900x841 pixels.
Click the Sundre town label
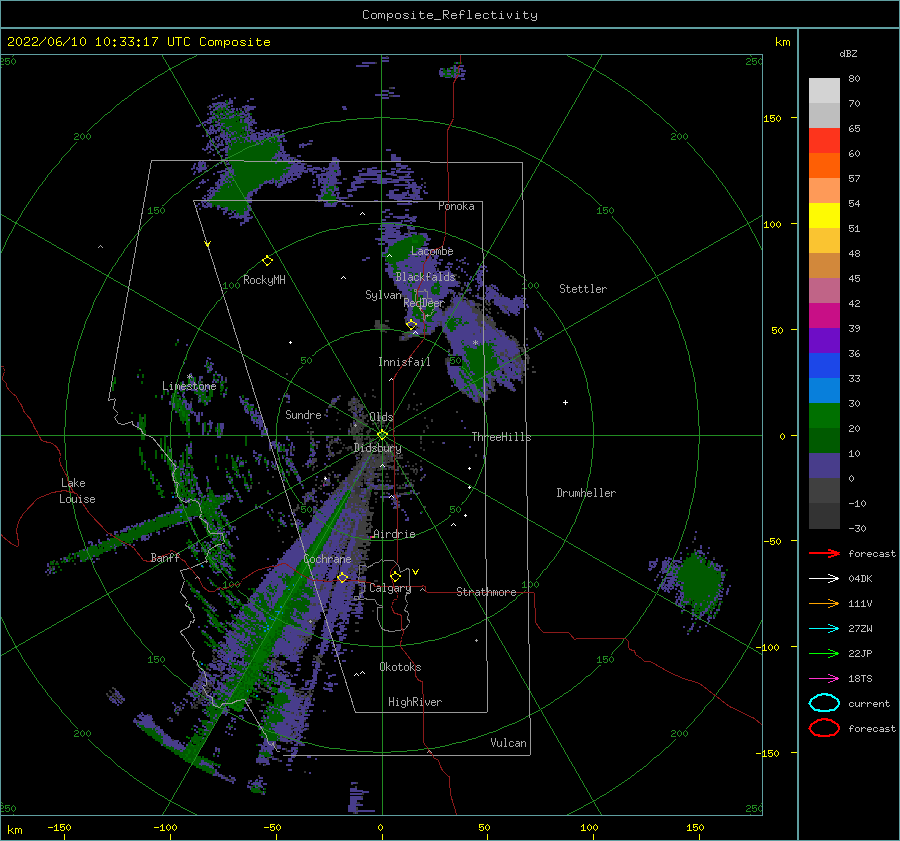coord(303,414)
